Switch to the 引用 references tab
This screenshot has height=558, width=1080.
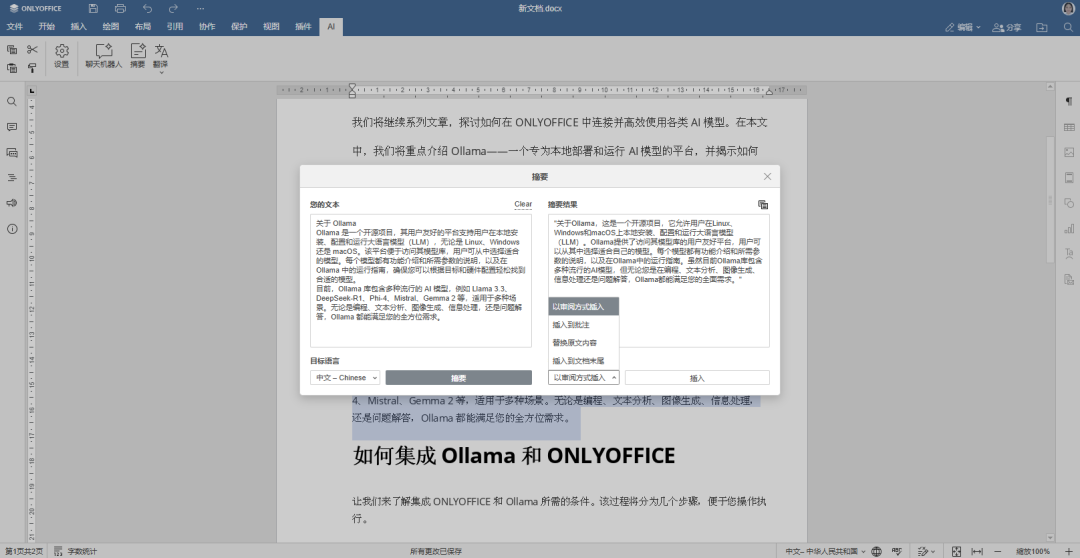coord(175,27)
